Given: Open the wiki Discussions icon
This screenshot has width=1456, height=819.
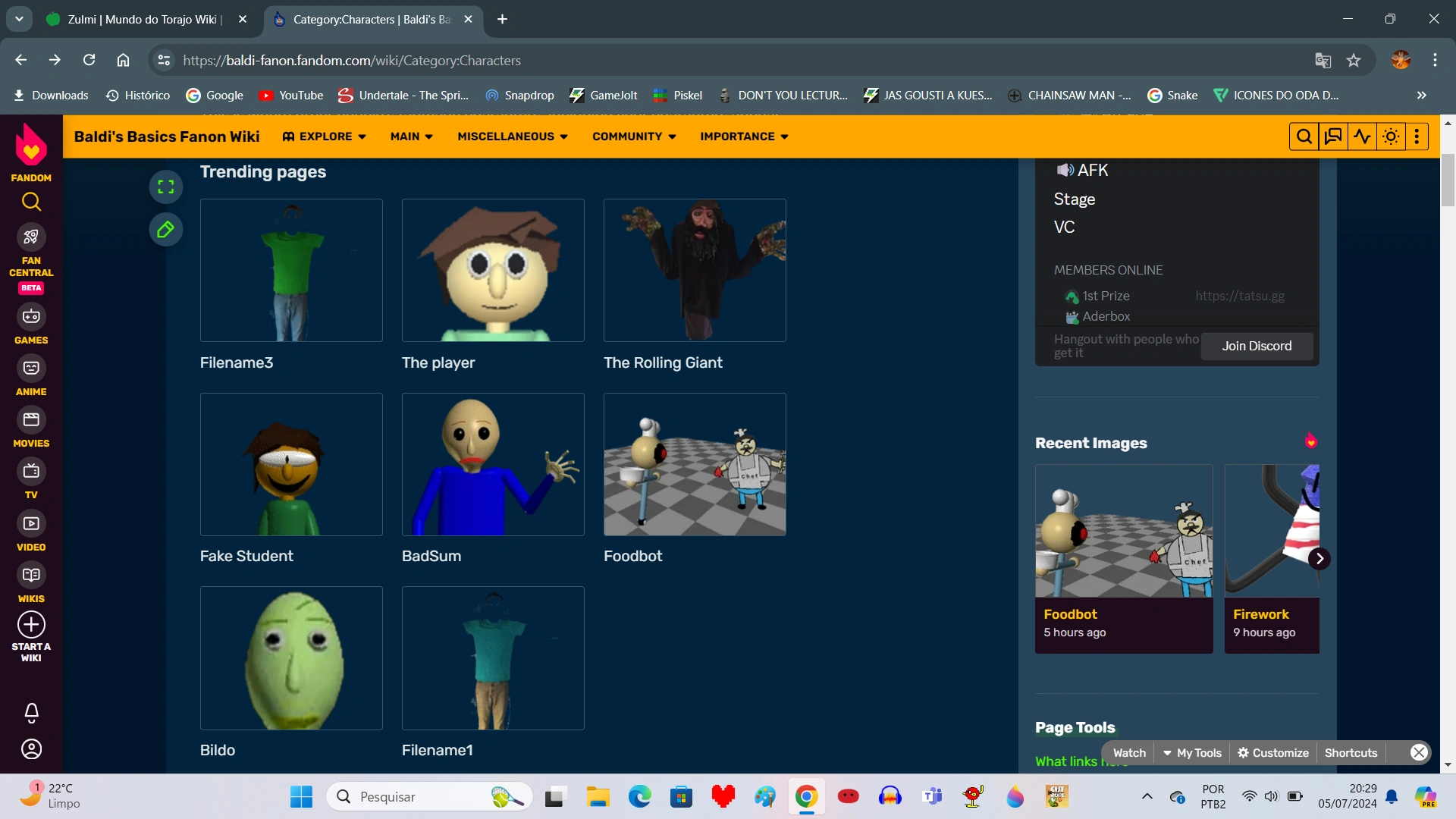Looking at the screenshot, I should (x=1332, y=136).
